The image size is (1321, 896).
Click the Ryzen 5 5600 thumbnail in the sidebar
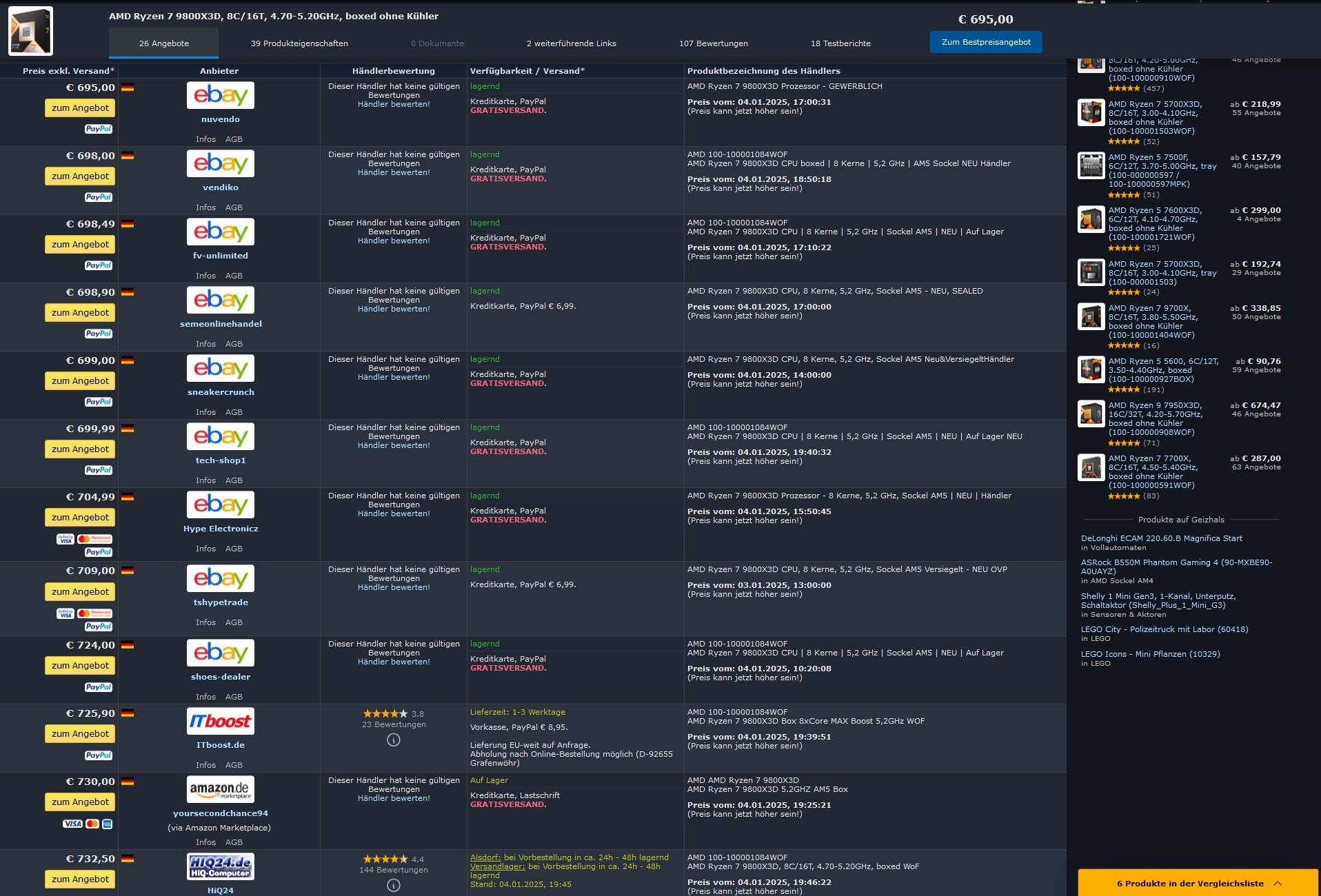(1091, 369)
